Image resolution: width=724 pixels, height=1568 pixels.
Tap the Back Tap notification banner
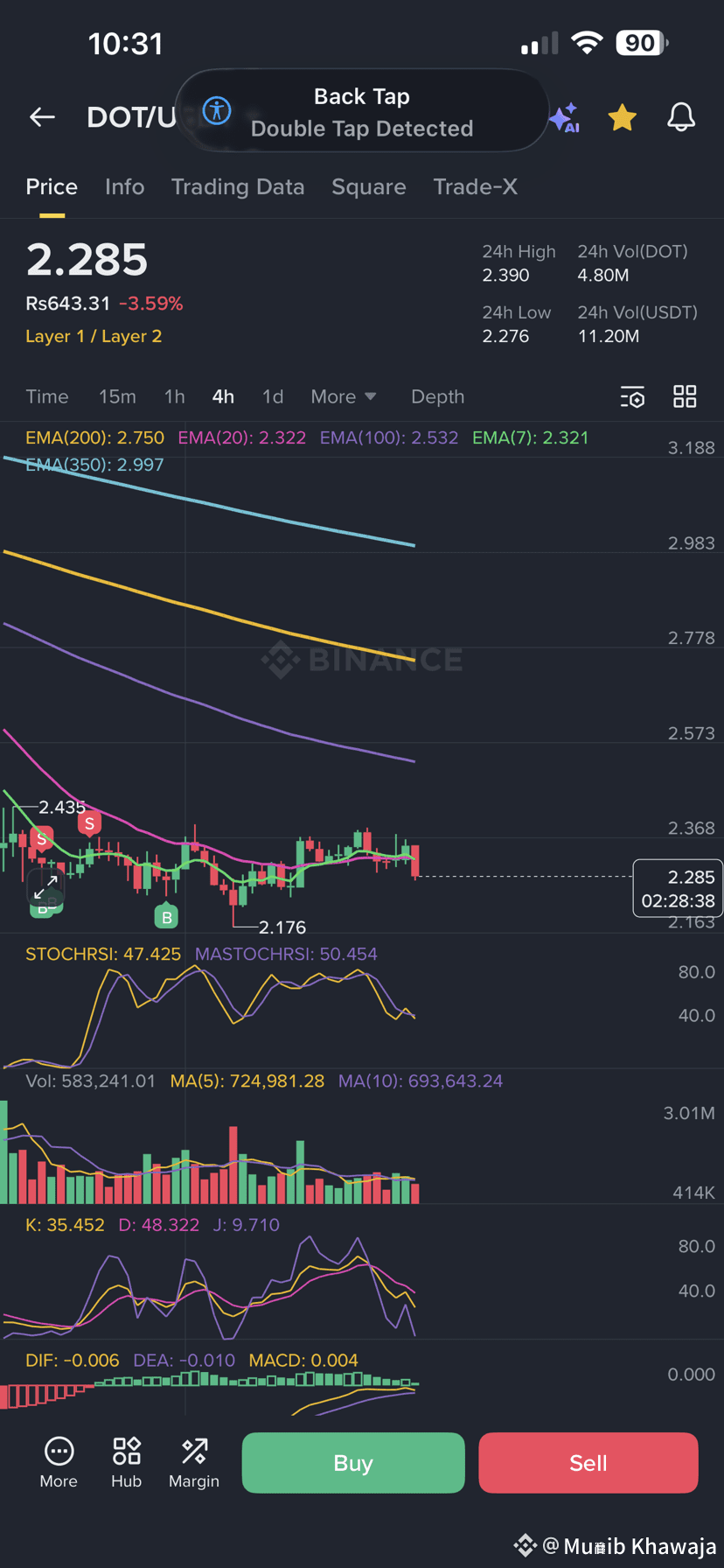(x=362, y=111)
